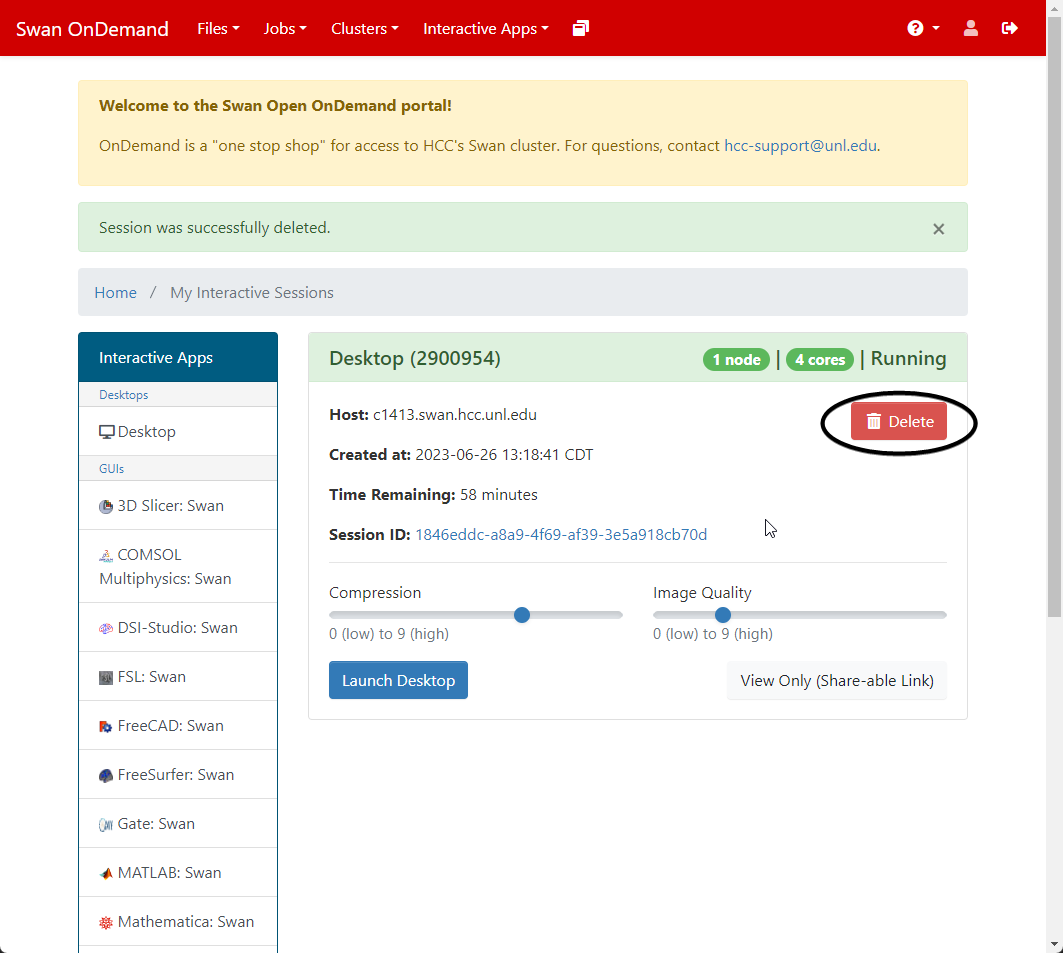The height and width of the screenshot is (953, 1063).
Task: Expand the Clusters dropdown
Action: click(364, 29)
